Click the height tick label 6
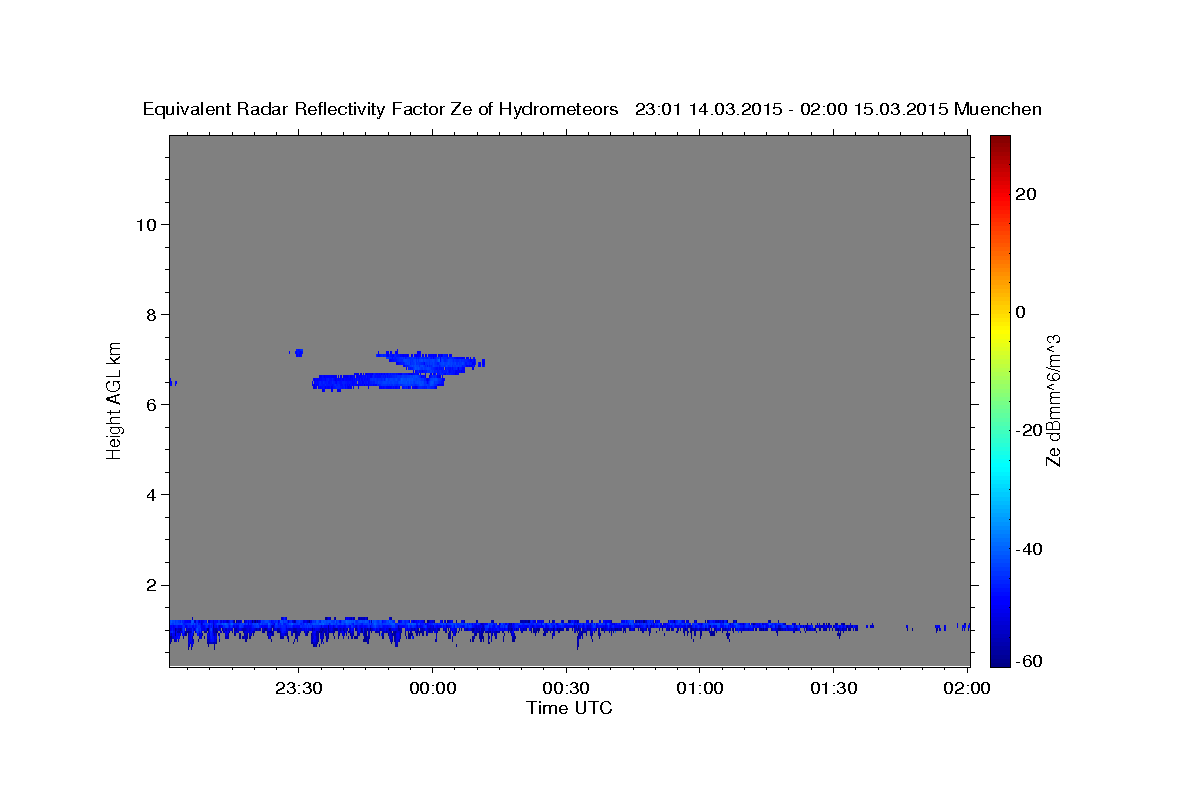 pyautogui.click(x=149, y=404)
